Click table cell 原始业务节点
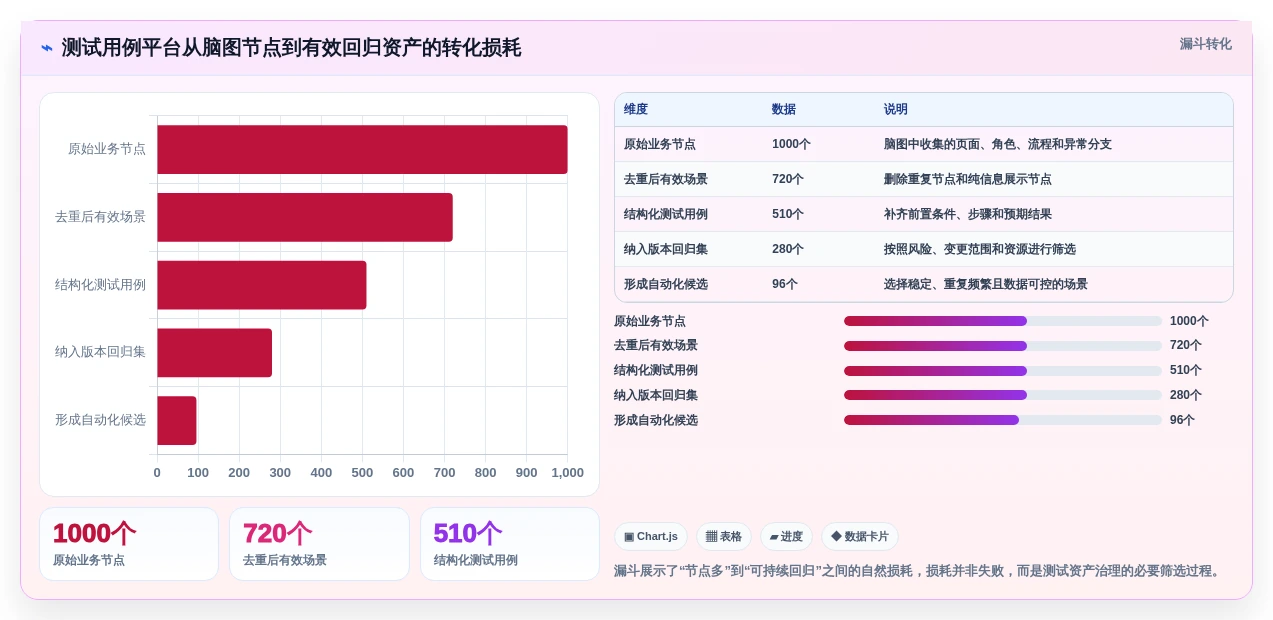1273x620 pixels. pos(660,144)
